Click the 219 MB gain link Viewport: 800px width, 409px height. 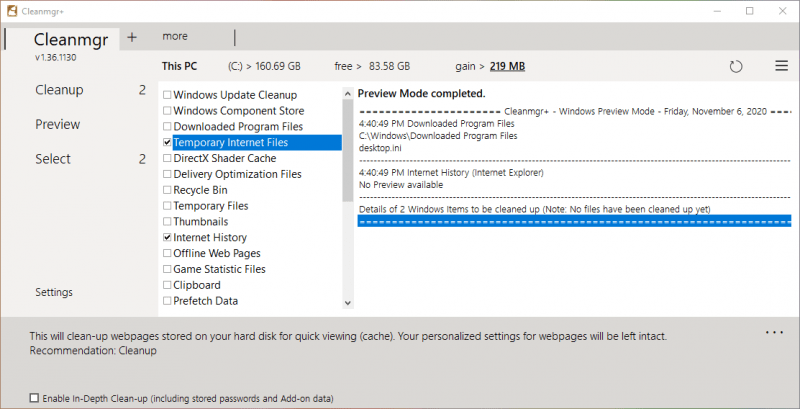(507, 67)
